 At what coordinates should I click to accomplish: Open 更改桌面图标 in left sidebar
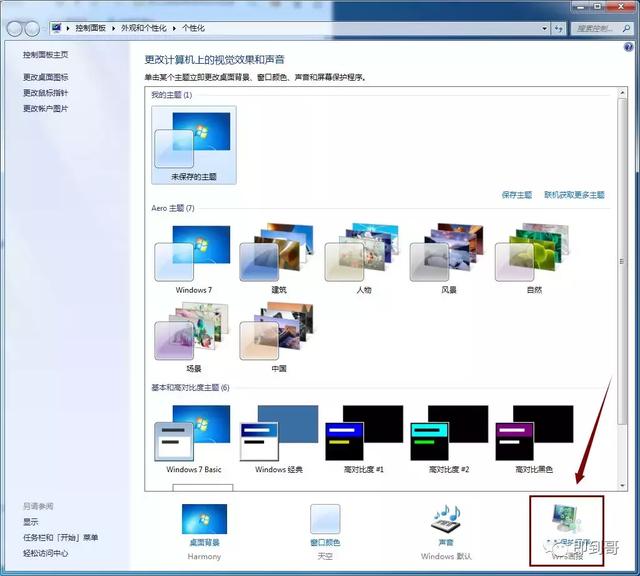coord(46,77)
